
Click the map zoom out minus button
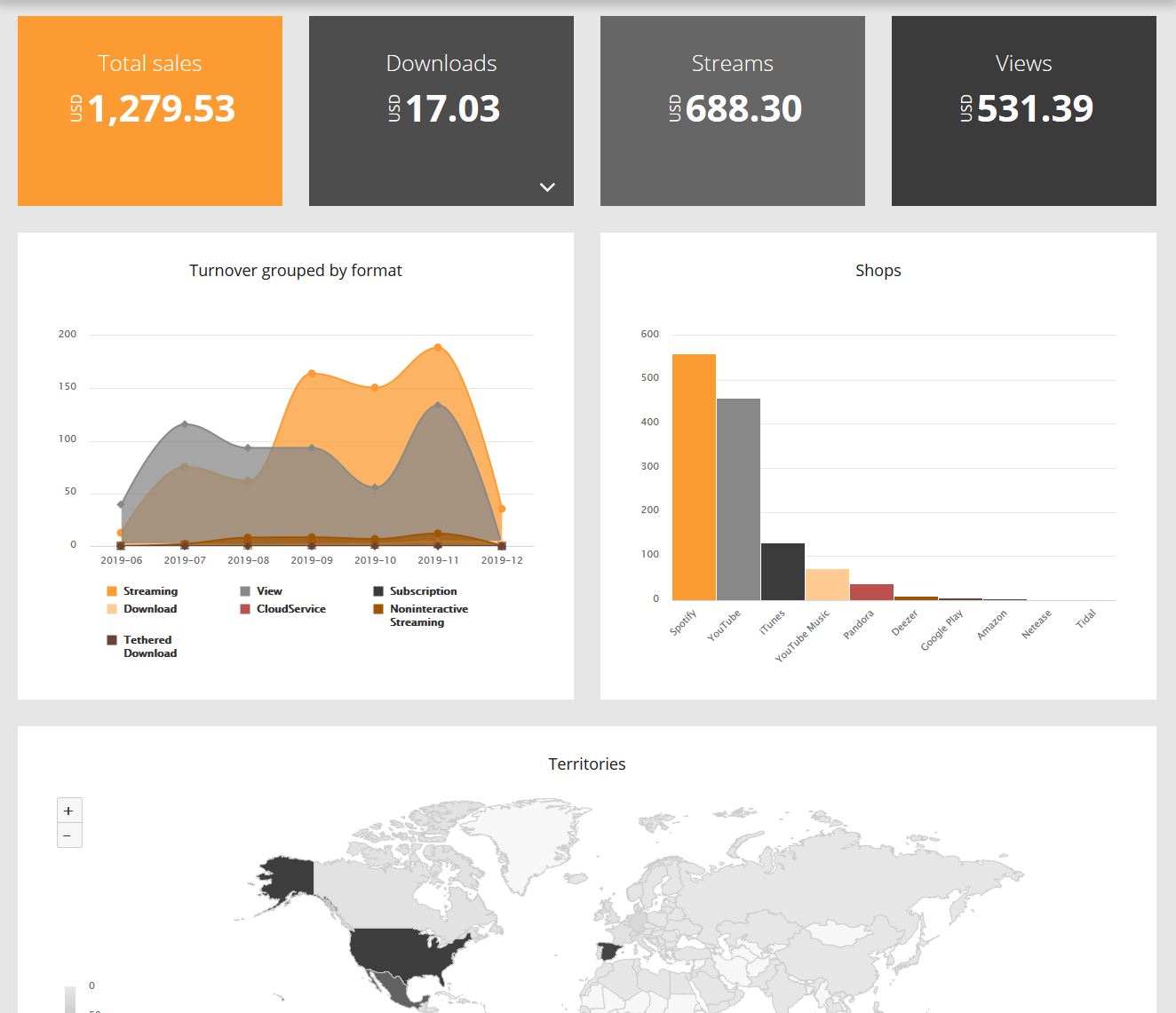point(69,835)
